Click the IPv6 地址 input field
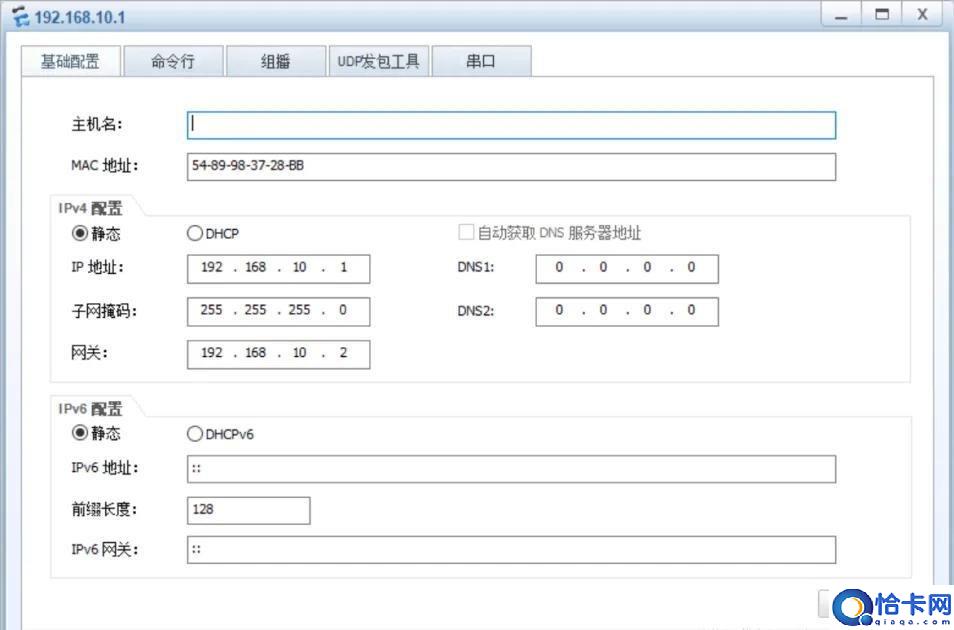Viewport: 954px width, 630px height. click(x=511, y=469)
